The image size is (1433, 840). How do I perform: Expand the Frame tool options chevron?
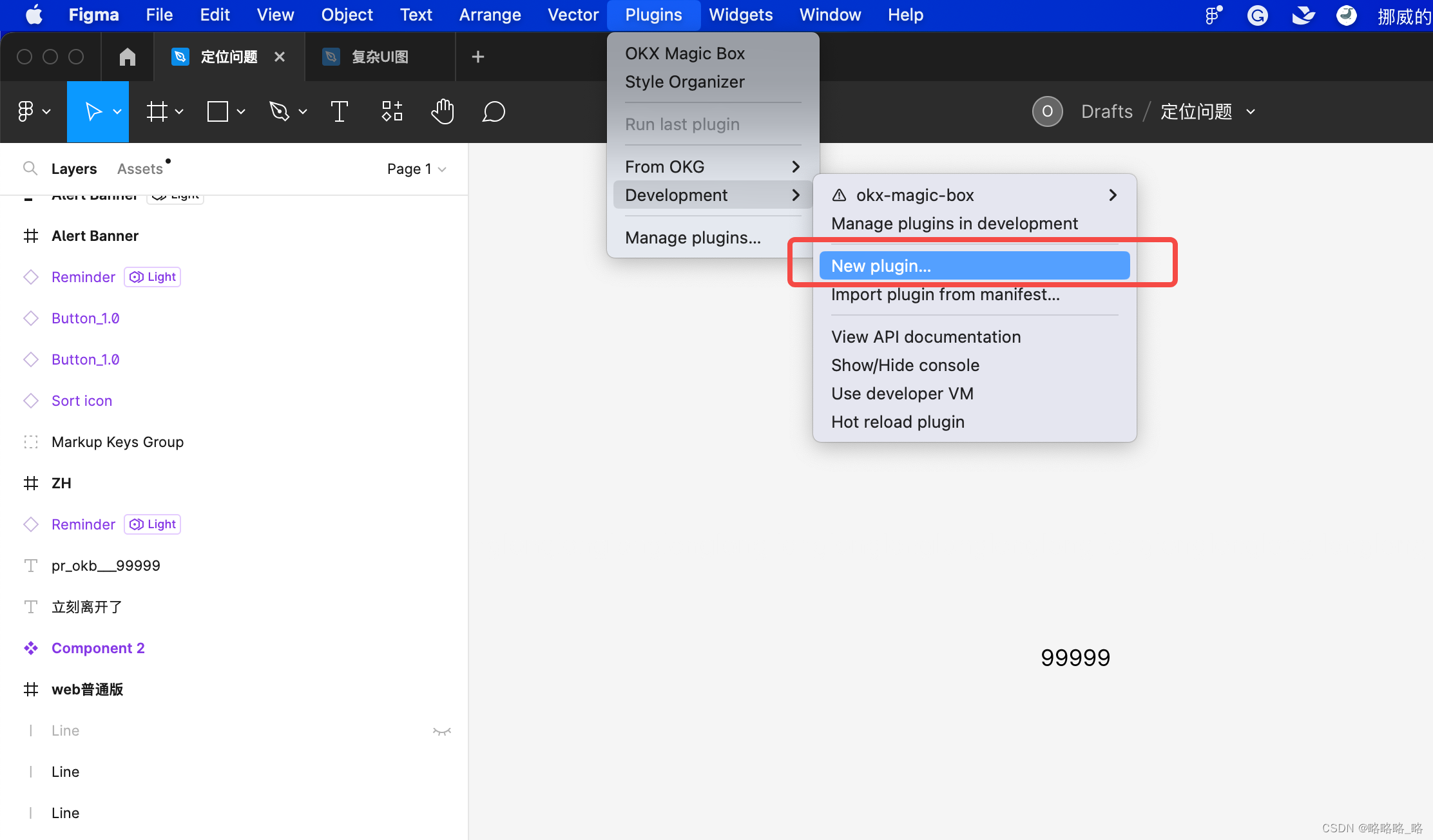coord(179,111)
